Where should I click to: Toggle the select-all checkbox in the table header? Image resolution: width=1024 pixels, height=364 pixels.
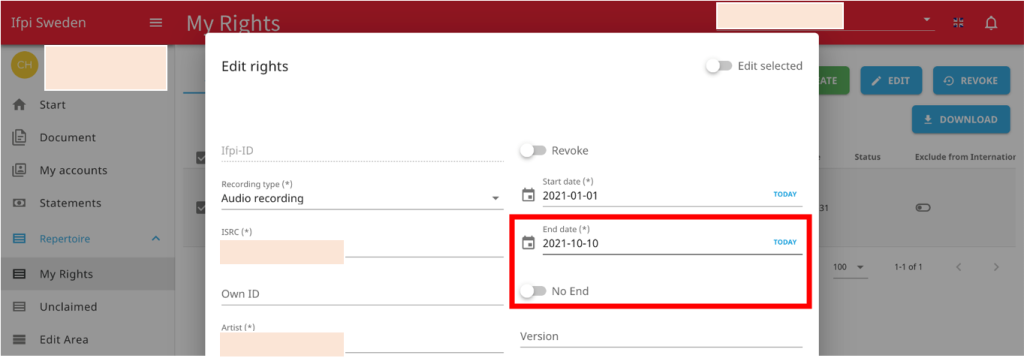click(x=200, y=157)
